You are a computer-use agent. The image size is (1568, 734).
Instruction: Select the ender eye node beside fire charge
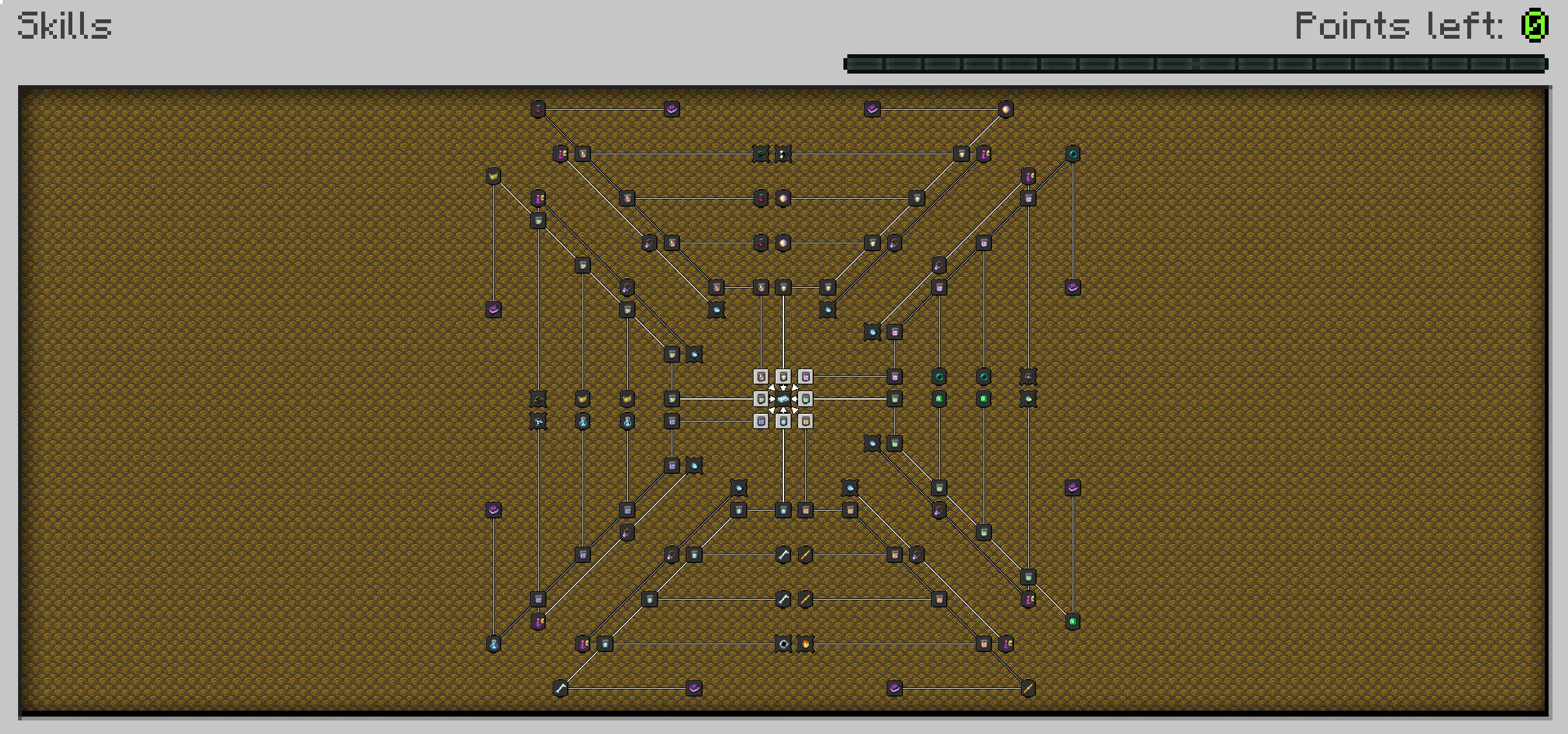click(x=782, y=644)
